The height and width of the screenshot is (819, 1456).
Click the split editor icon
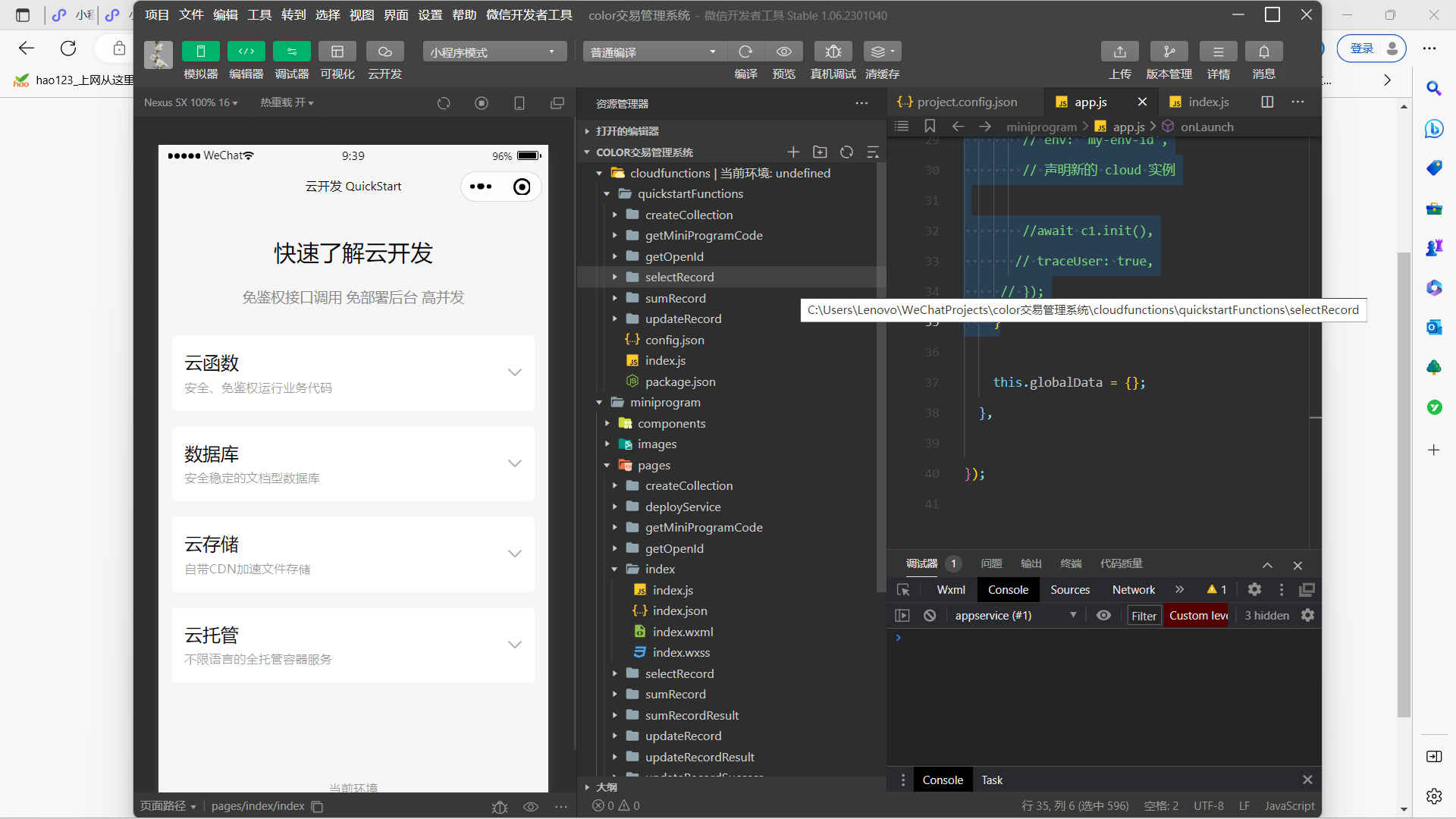[1267, 102]
